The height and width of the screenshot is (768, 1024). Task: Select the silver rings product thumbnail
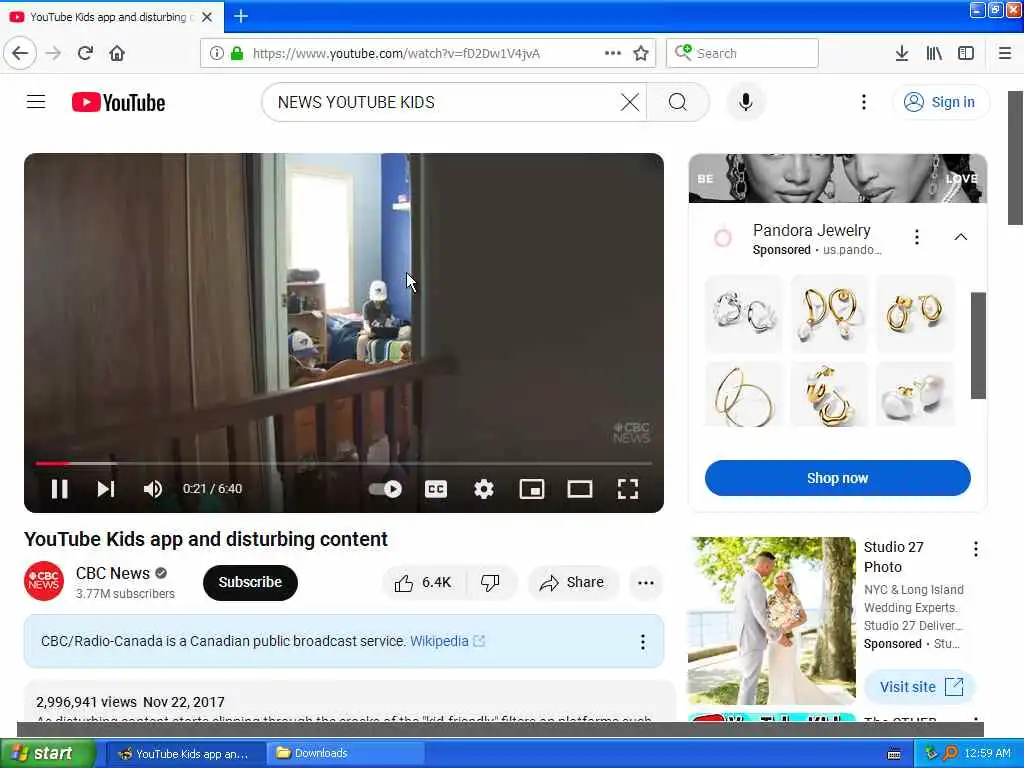click(x=744, y=313)
